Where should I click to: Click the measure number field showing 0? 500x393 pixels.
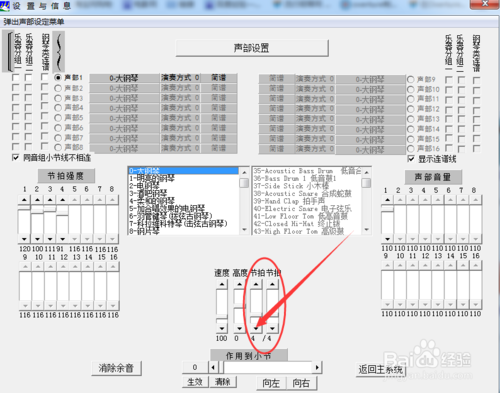click(x=195, y=367)
